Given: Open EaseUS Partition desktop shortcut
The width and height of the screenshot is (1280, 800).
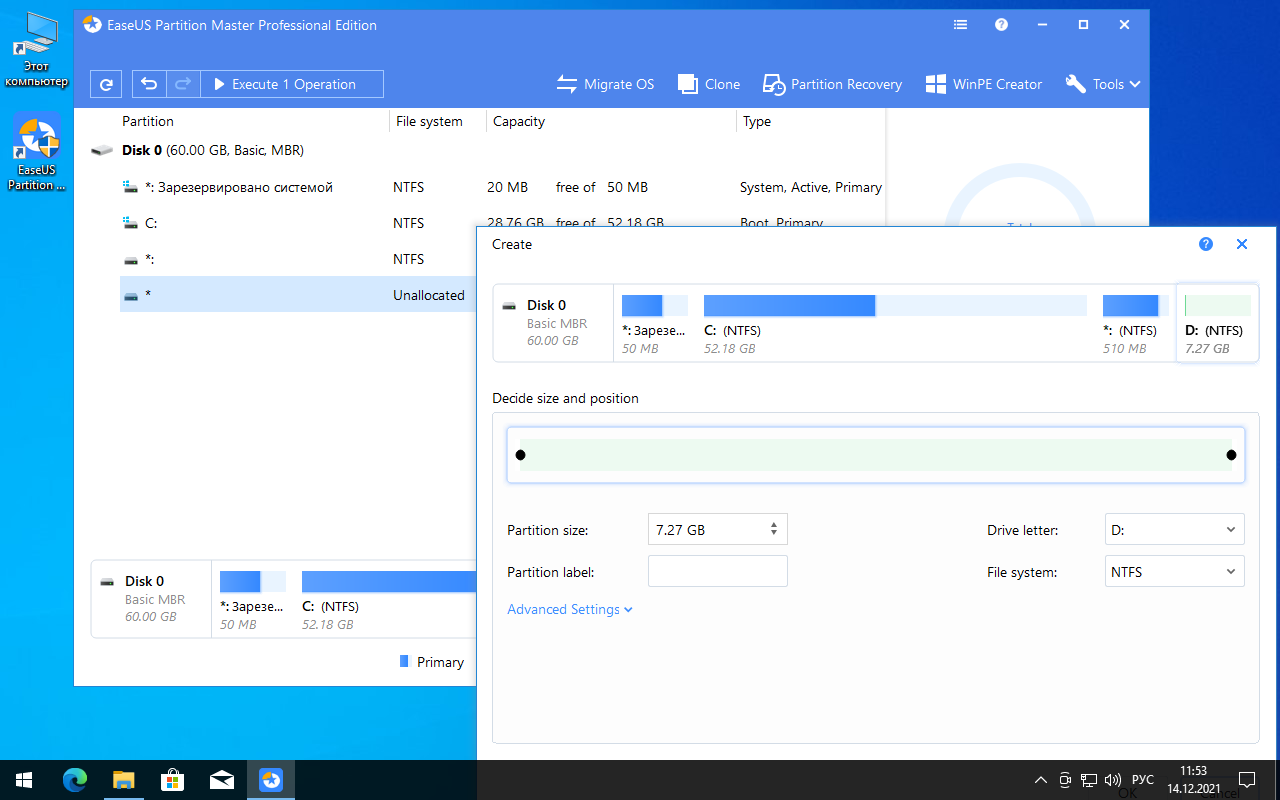Looking at the screenshot, I should [36, 153].
